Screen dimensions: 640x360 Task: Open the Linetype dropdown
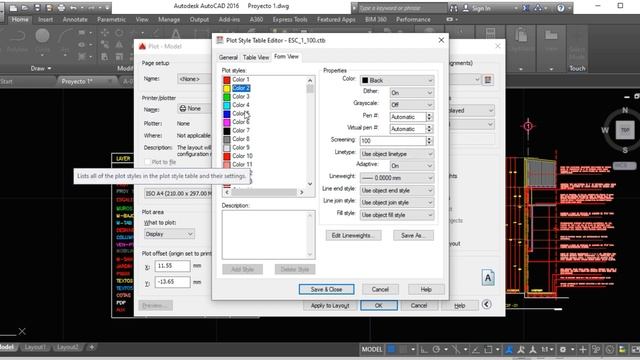(x=397, y=154)
